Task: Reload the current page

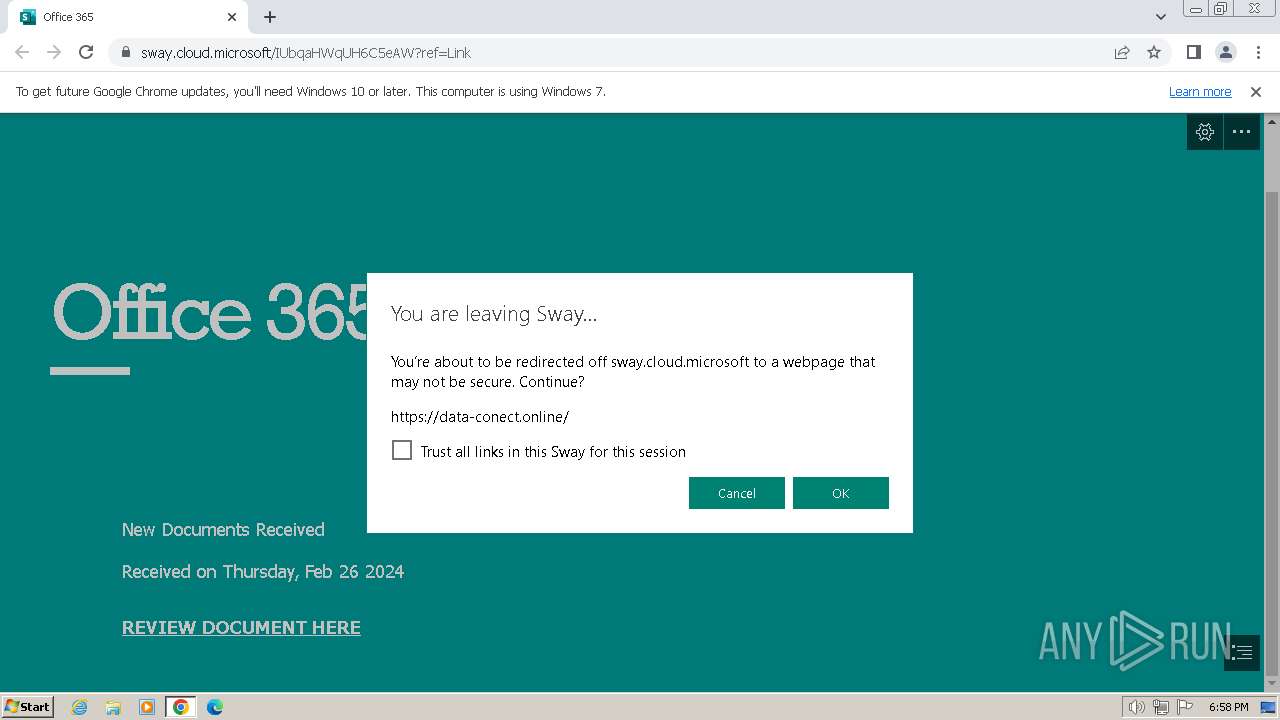Action: 86,53
